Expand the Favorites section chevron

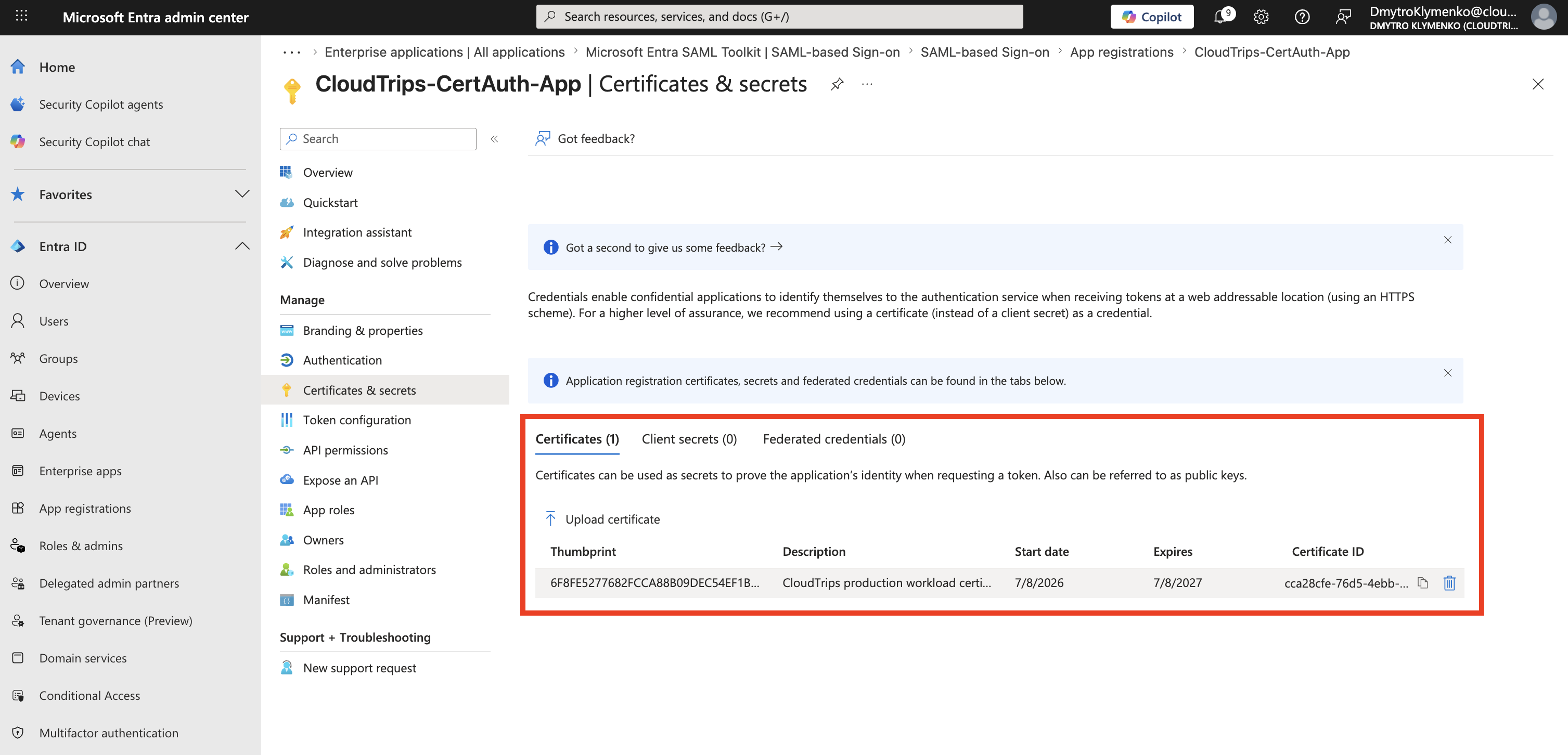[x=242, y=194]
